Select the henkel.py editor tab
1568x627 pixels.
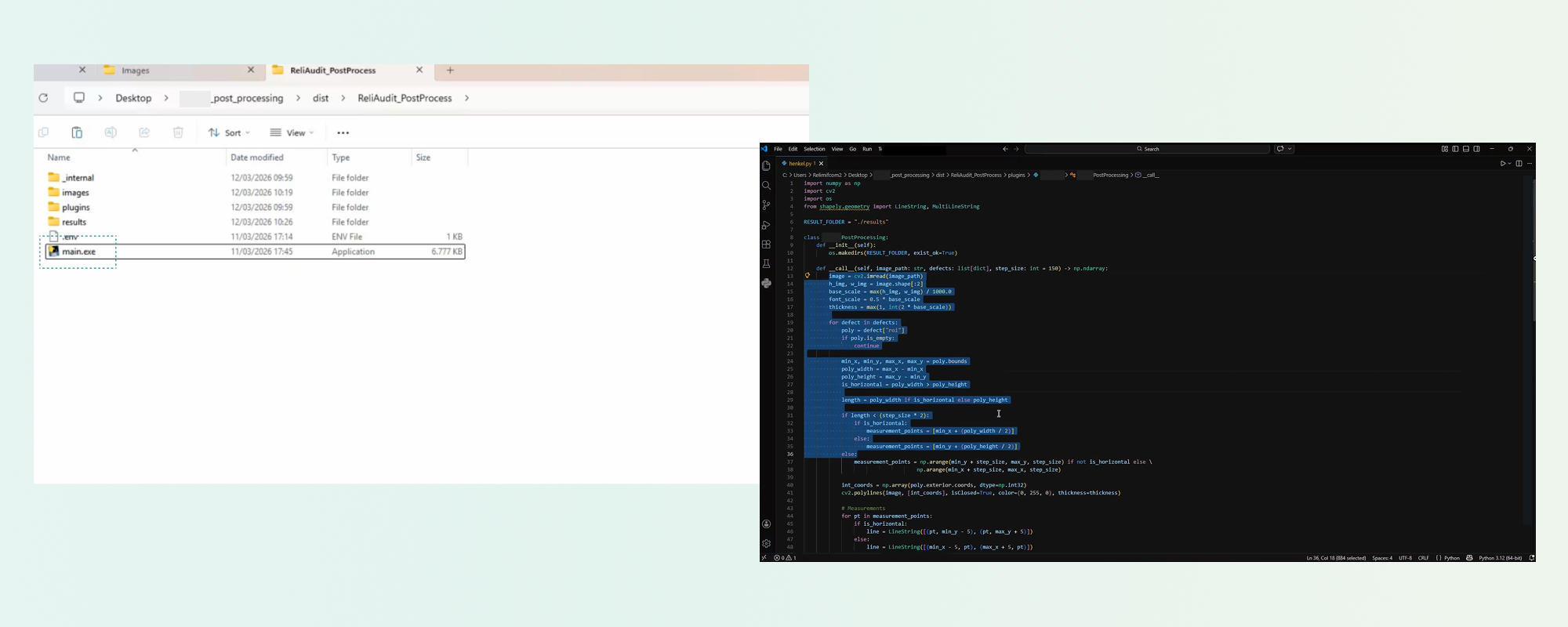click(x=800, y=164)
